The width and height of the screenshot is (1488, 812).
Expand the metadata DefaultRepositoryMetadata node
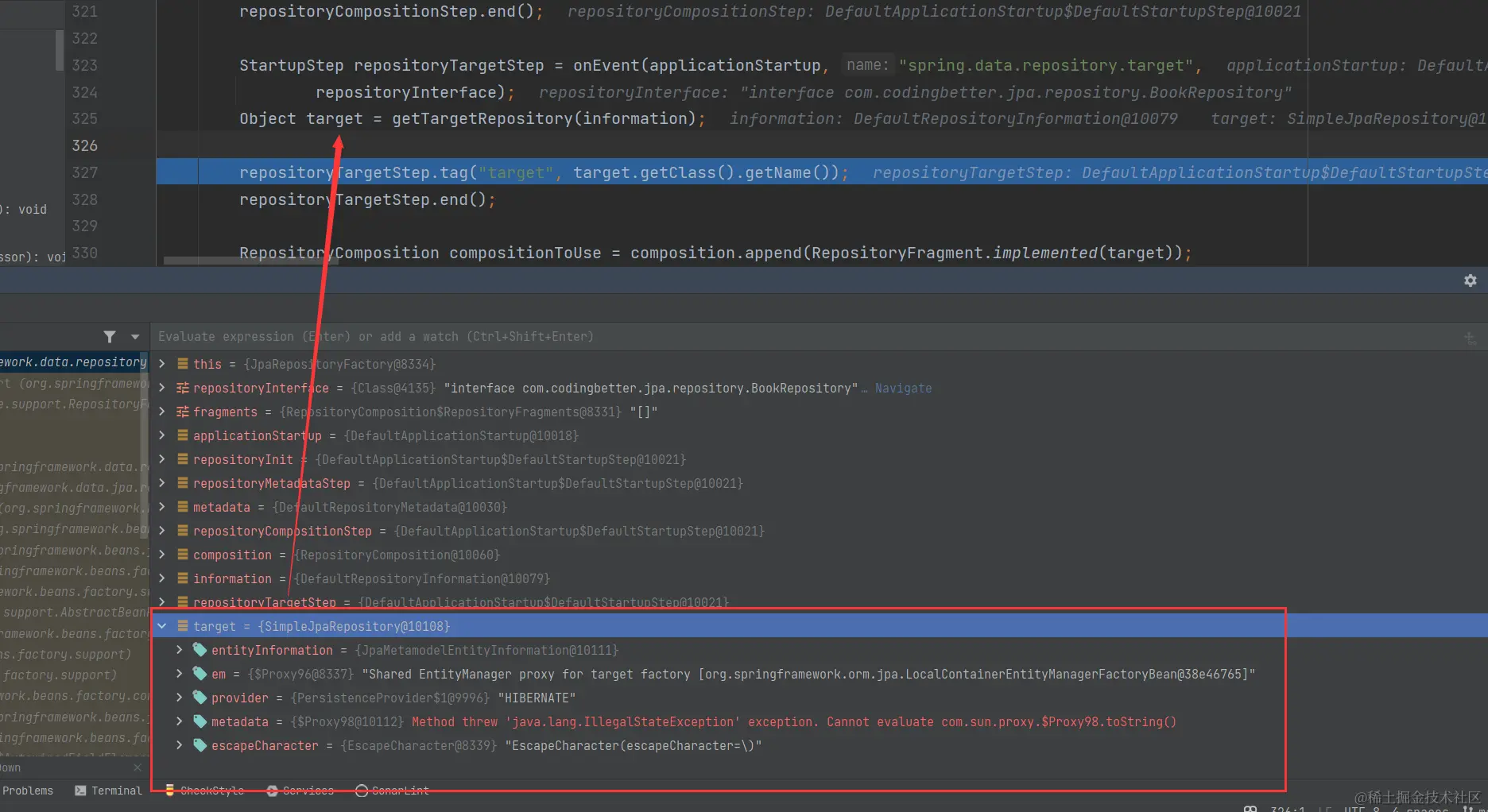(162, 507)
